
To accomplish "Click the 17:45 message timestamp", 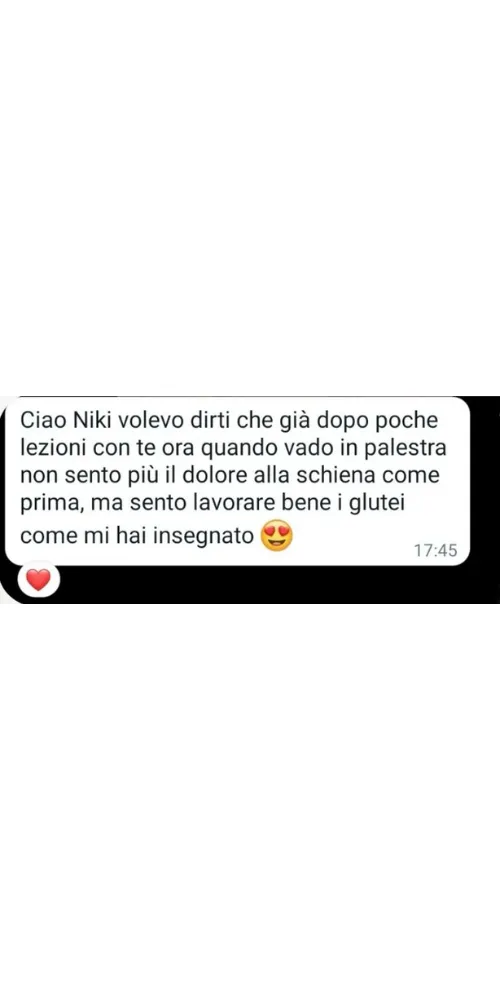I will (x=436, y=550).
